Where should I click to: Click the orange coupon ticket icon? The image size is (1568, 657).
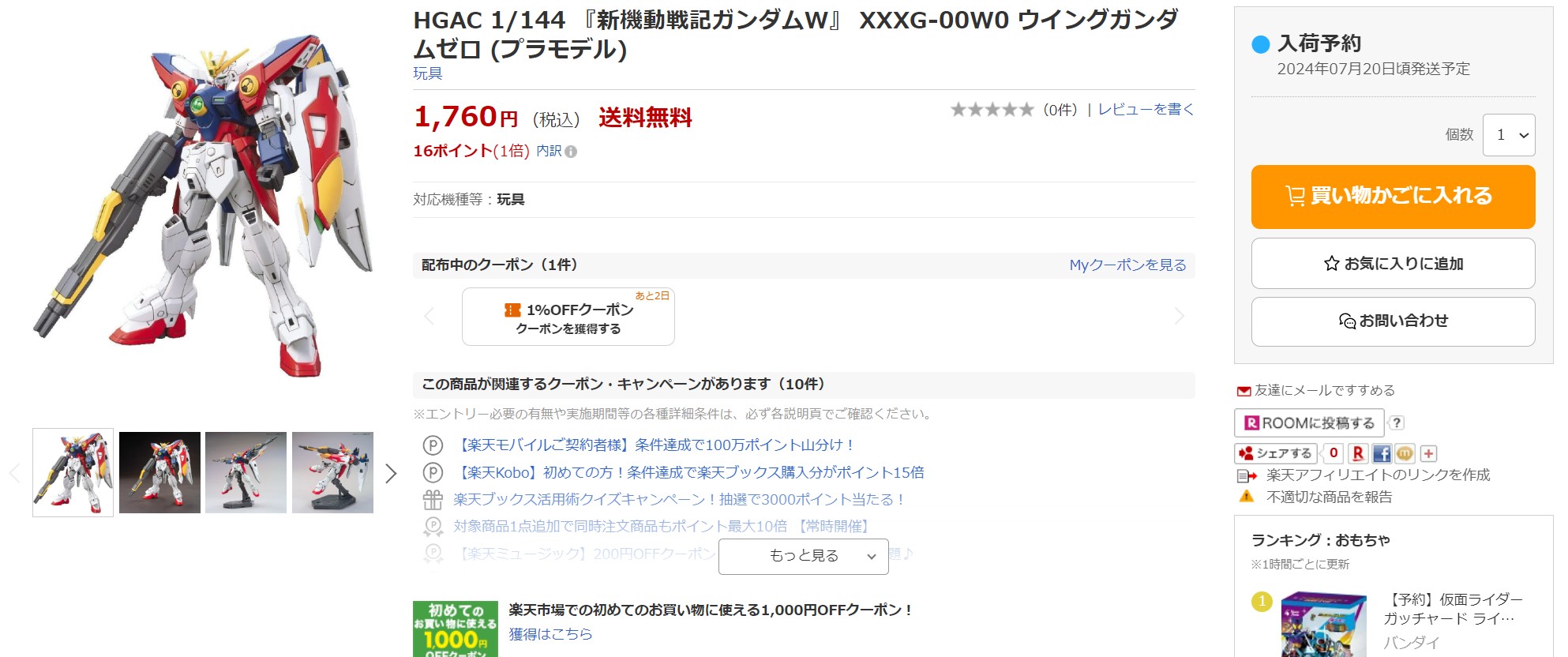click(512, 310)
